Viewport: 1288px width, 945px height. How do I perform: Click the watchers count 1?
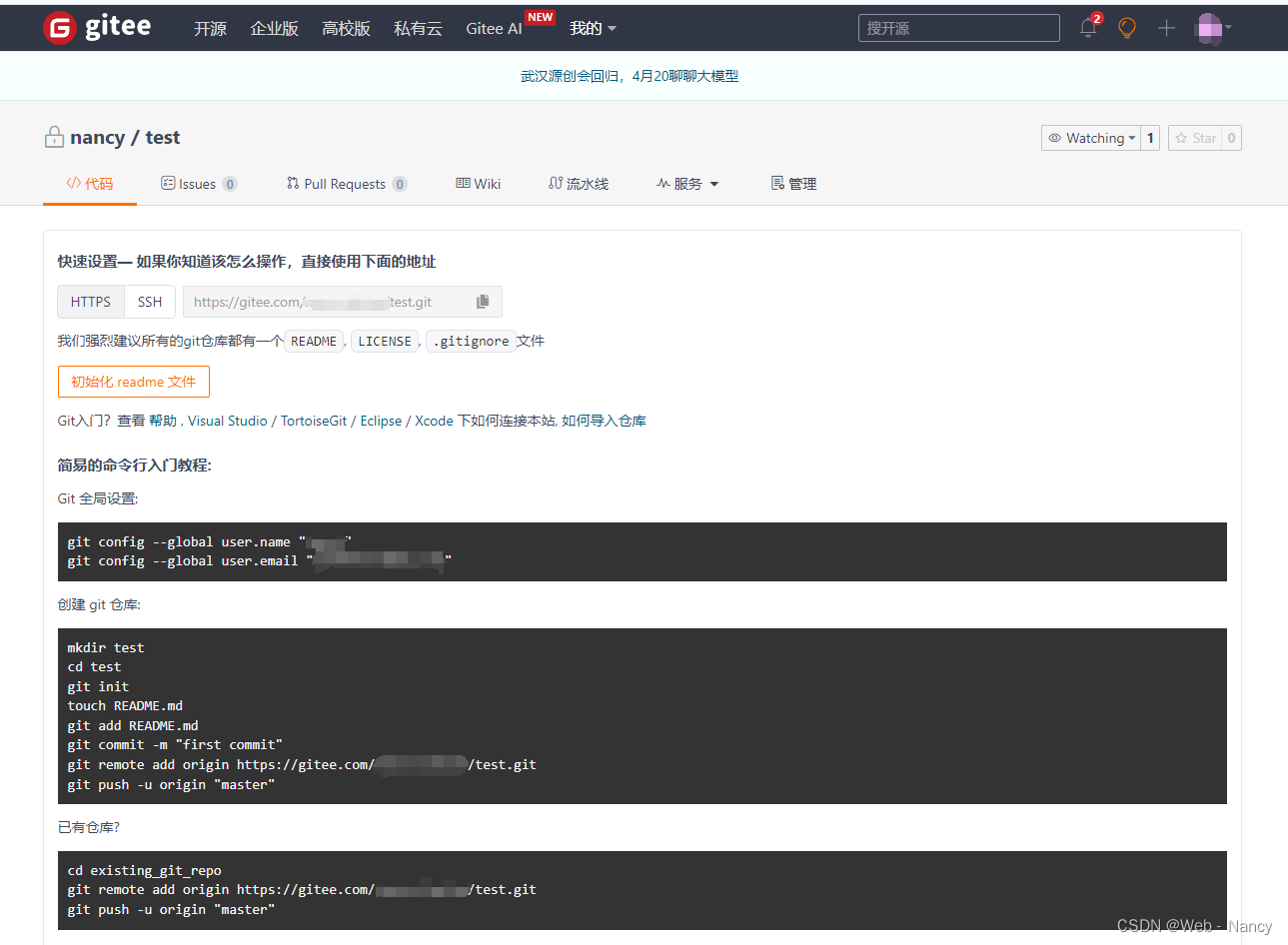1150,138
